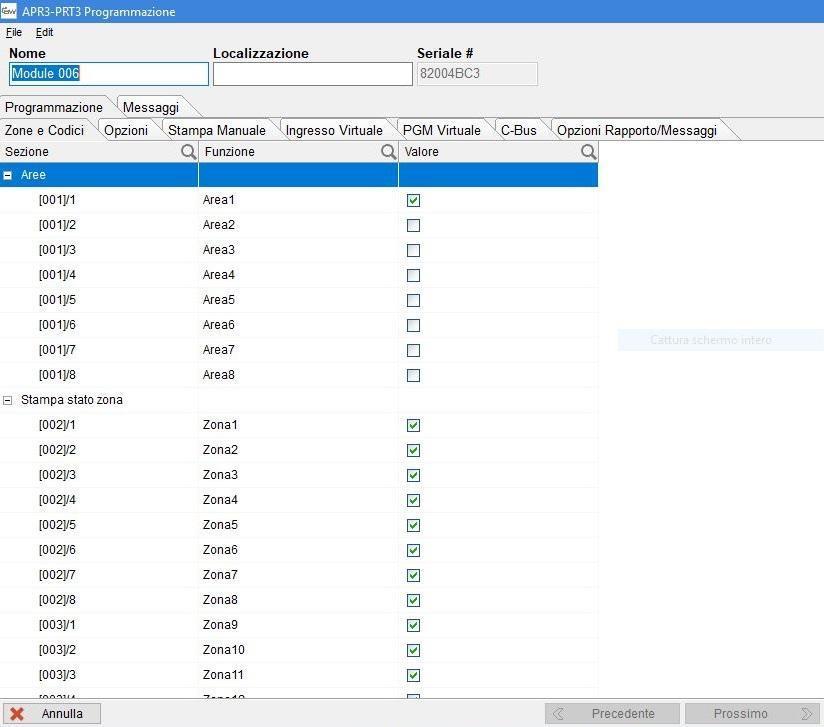This screenshot has height=727, width=824.
Task: Click the Precedente button
Action: (612, 713)
